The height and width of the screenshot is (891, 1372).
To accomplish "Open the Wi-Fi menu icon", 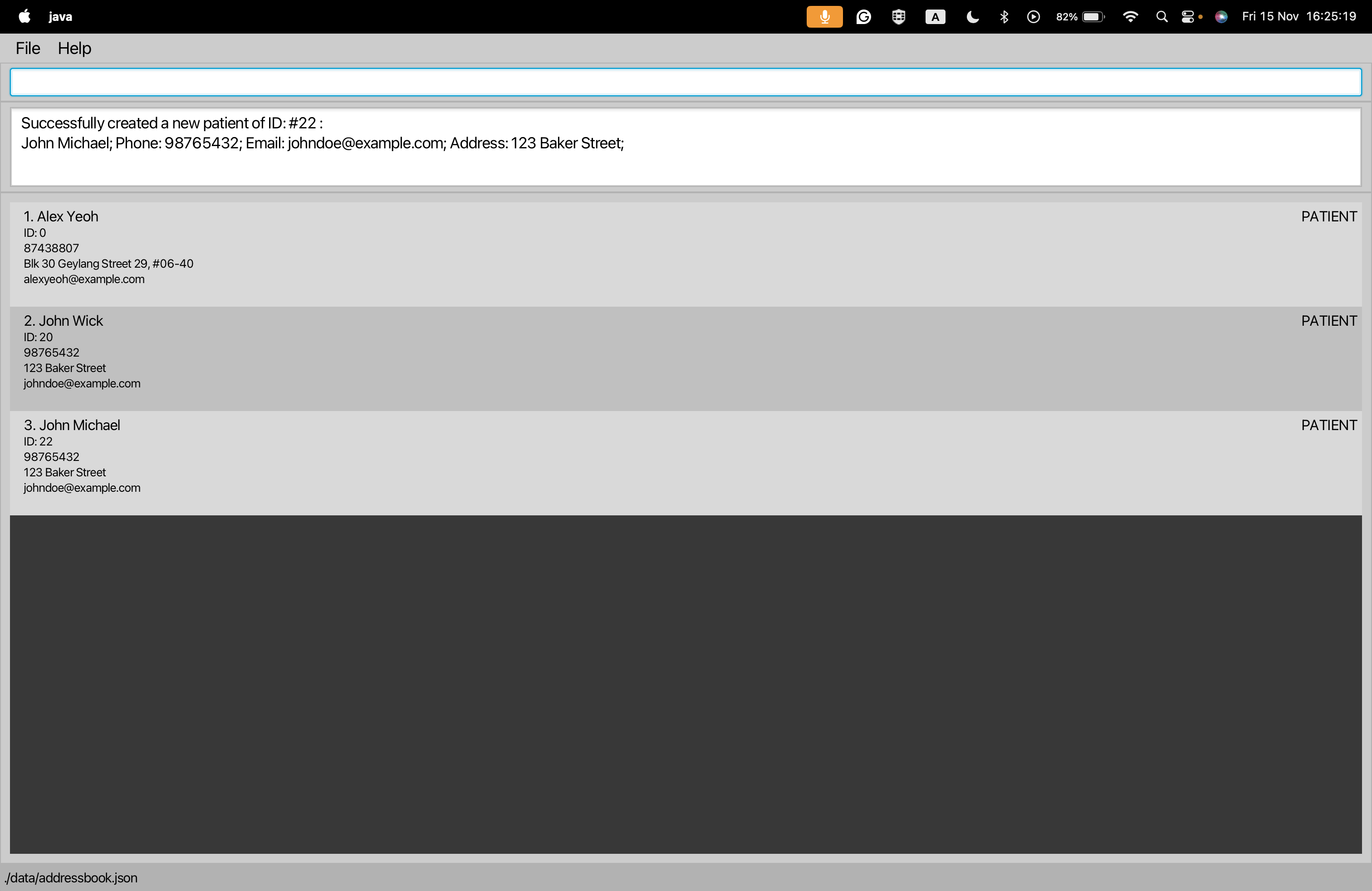I will (1130, 17).
